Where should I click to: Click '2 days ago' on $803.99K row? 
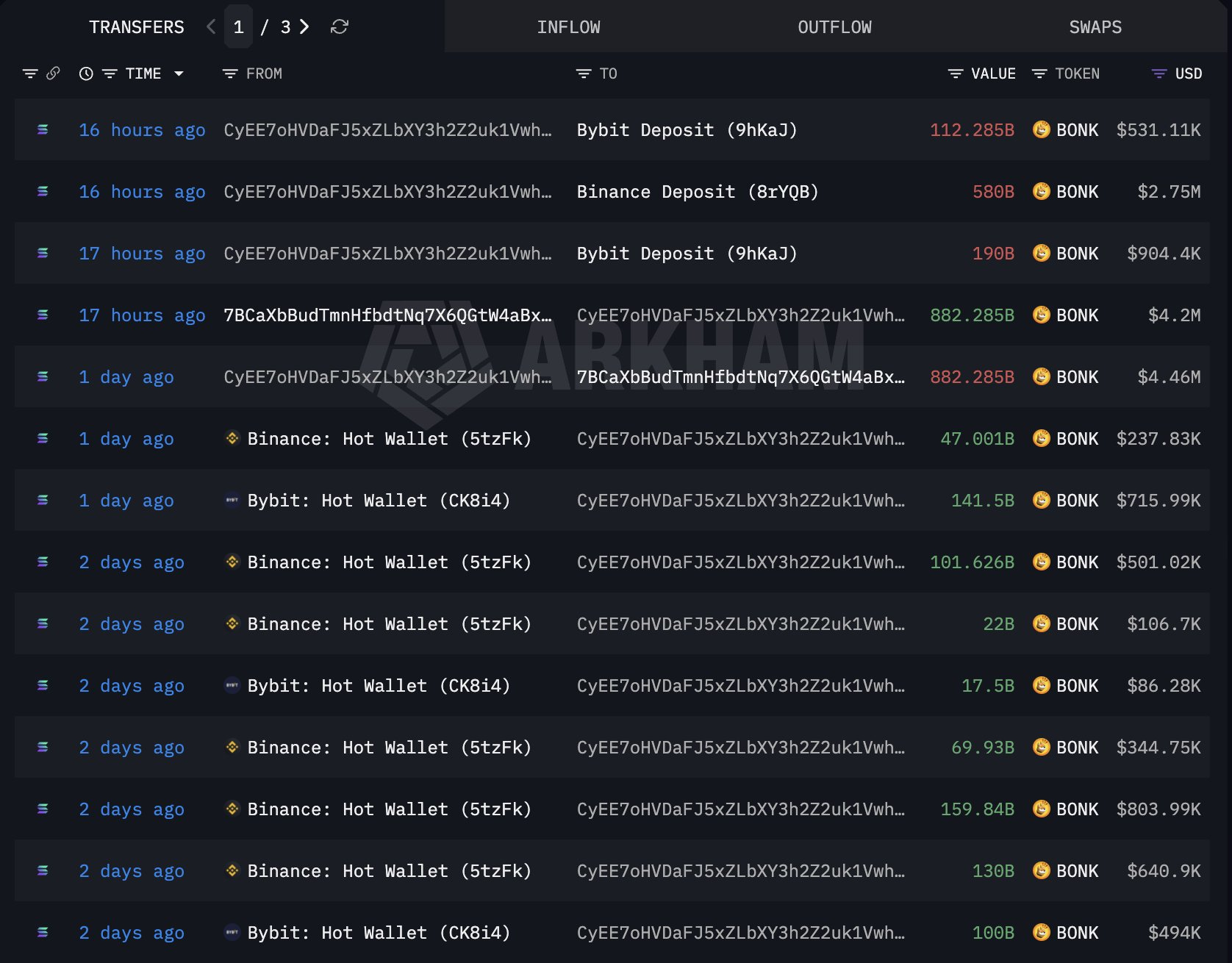tap(132, 809)
